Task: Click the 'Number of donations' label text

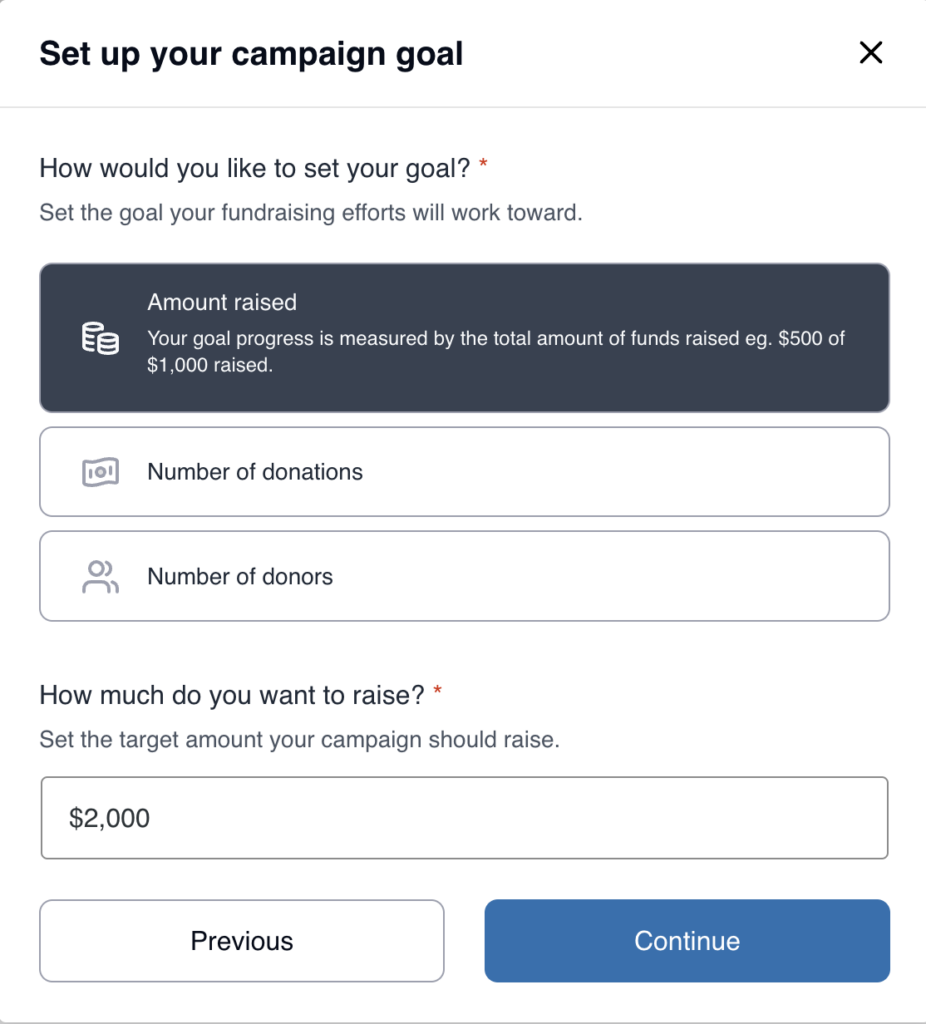Action: [x=254, y=471]
